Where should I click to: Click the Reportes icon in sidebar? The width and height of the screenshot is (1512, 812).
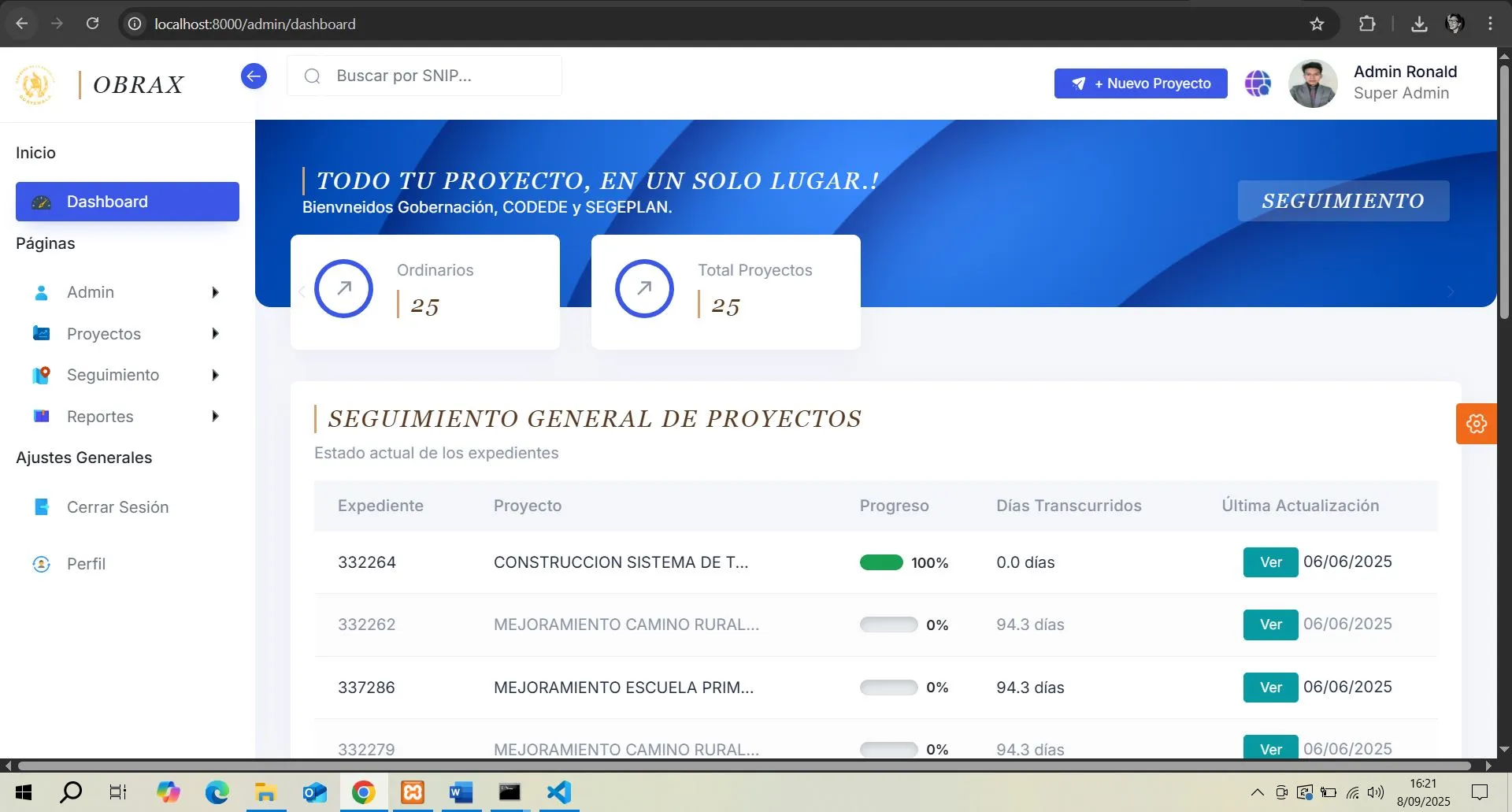(x=41, y=416)
